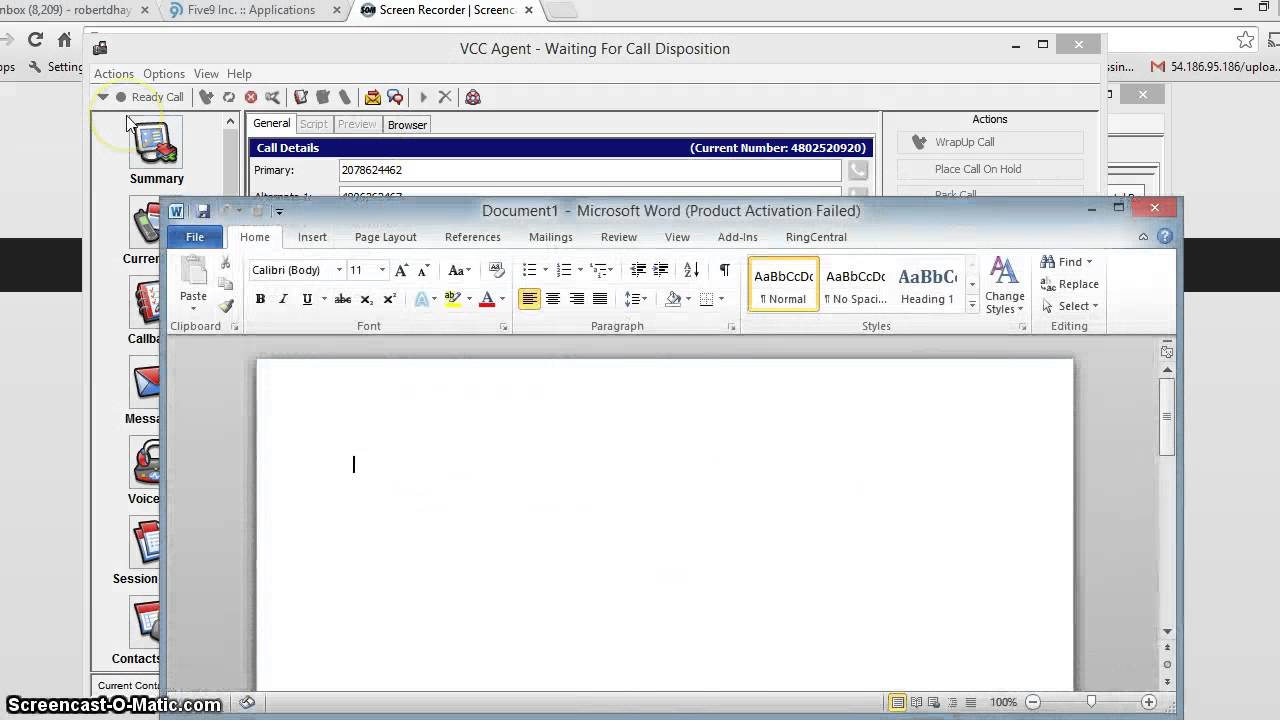The image size is (1280, 720).
Task: Open the File tab in Word
Action: 195,237
